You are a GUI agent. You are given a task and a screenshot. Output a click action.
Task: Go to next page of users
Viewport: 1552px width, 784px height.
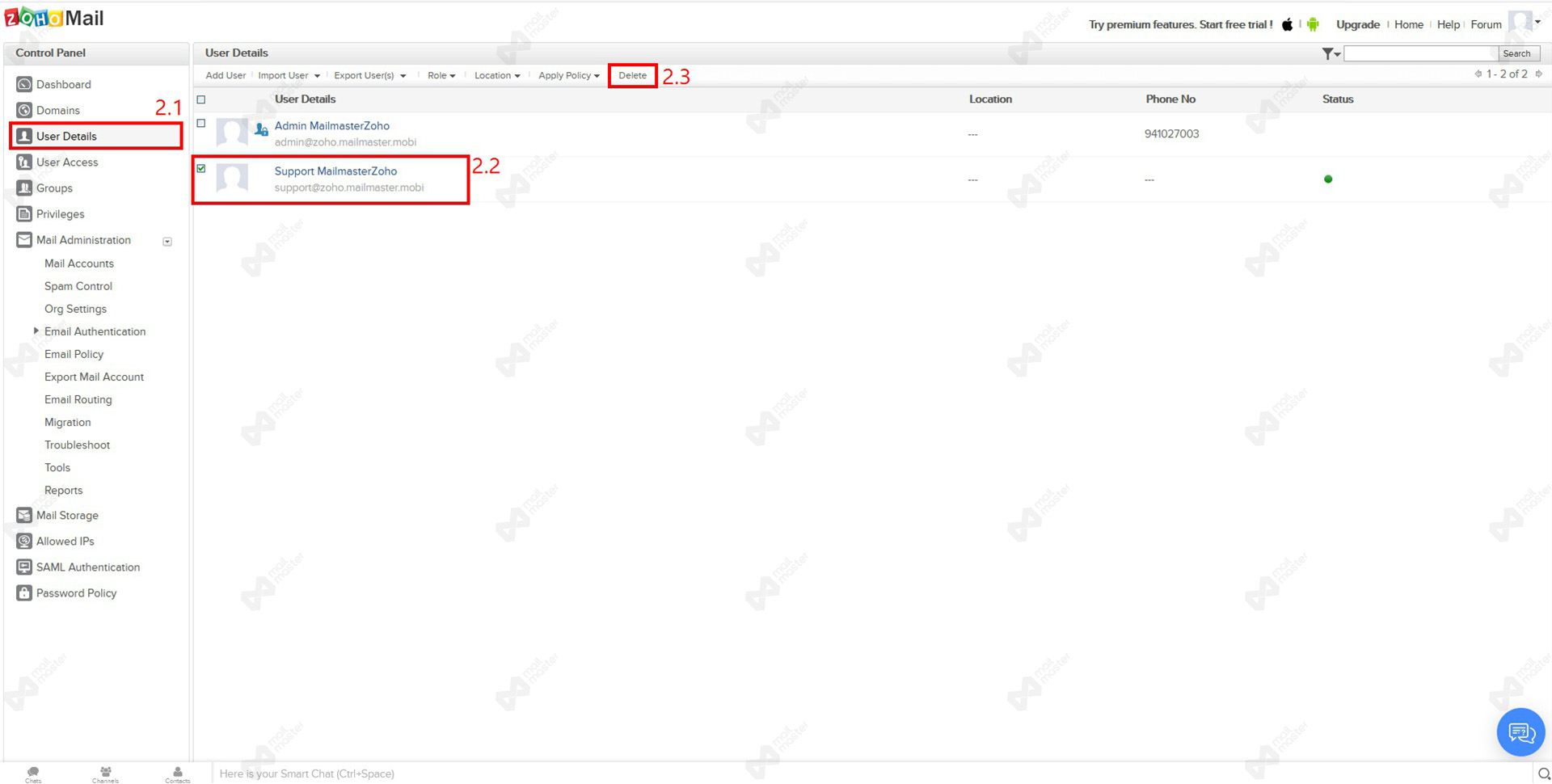point(1538,74)
